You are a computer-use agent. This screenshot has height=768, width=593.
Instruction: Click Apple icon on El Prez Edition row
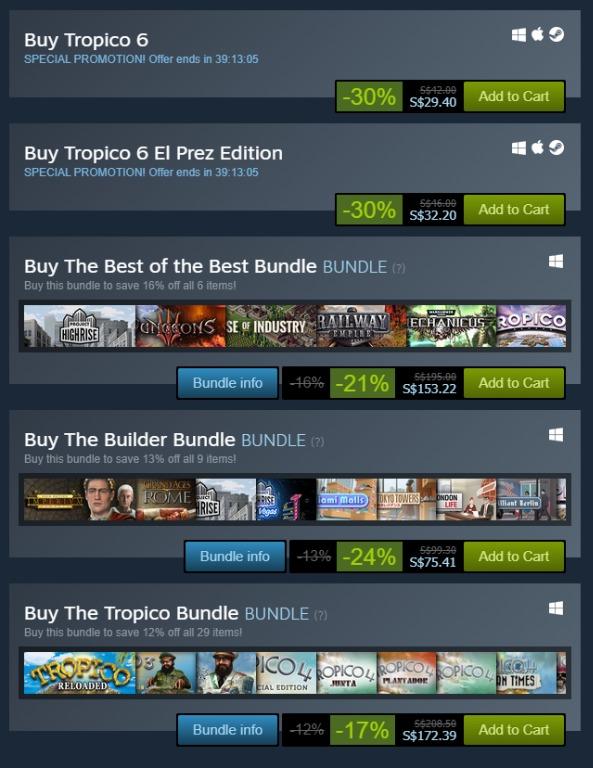(x=537, y=147)
